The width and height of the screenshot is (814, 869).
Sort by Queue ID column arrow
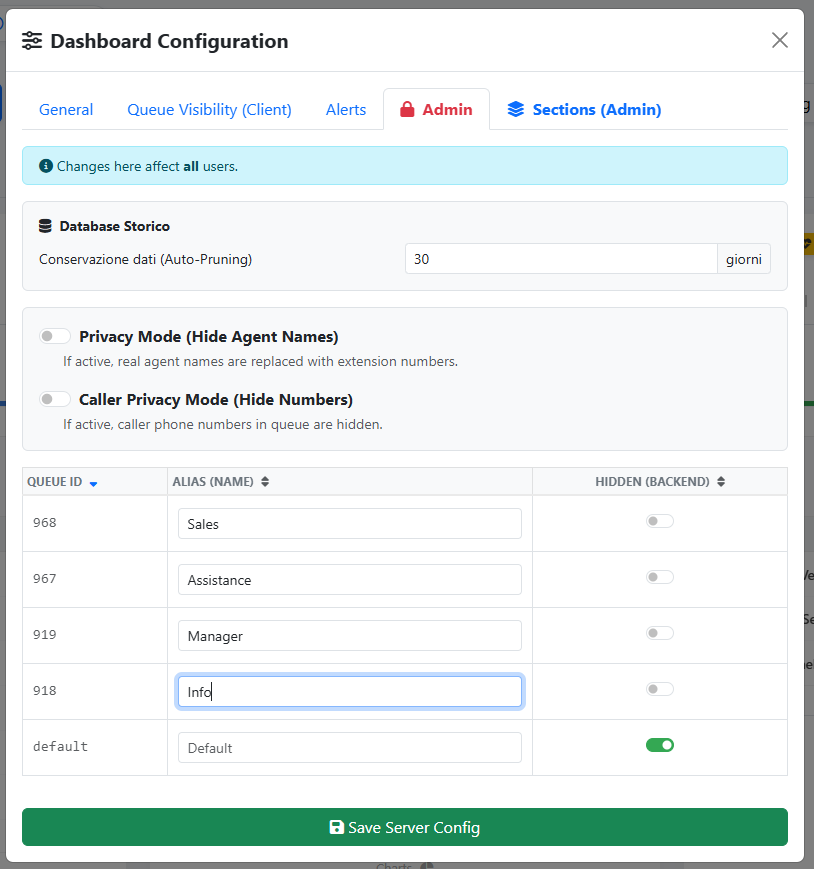[93, 483]
